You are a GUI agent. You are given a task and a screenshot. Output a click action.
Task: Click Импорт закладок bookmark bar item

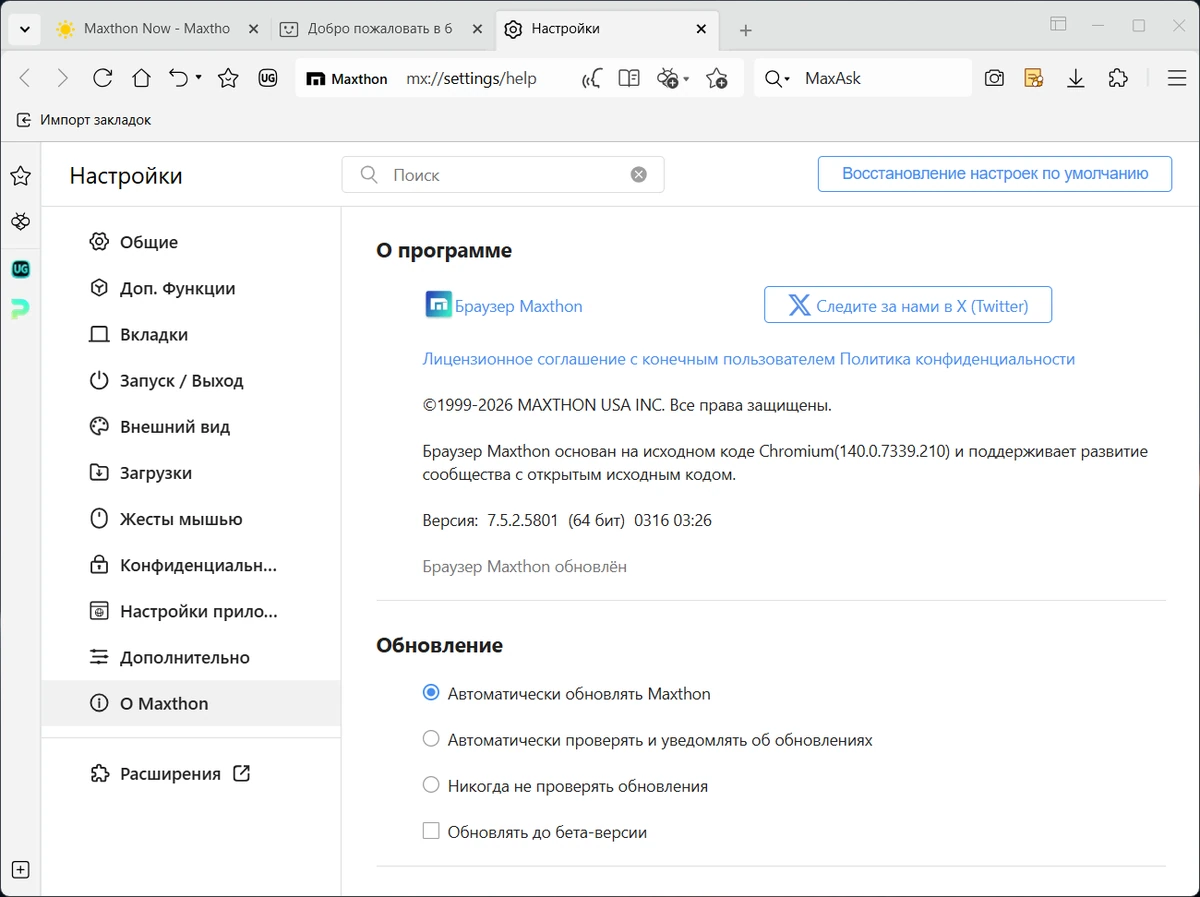tap(84, 120)
